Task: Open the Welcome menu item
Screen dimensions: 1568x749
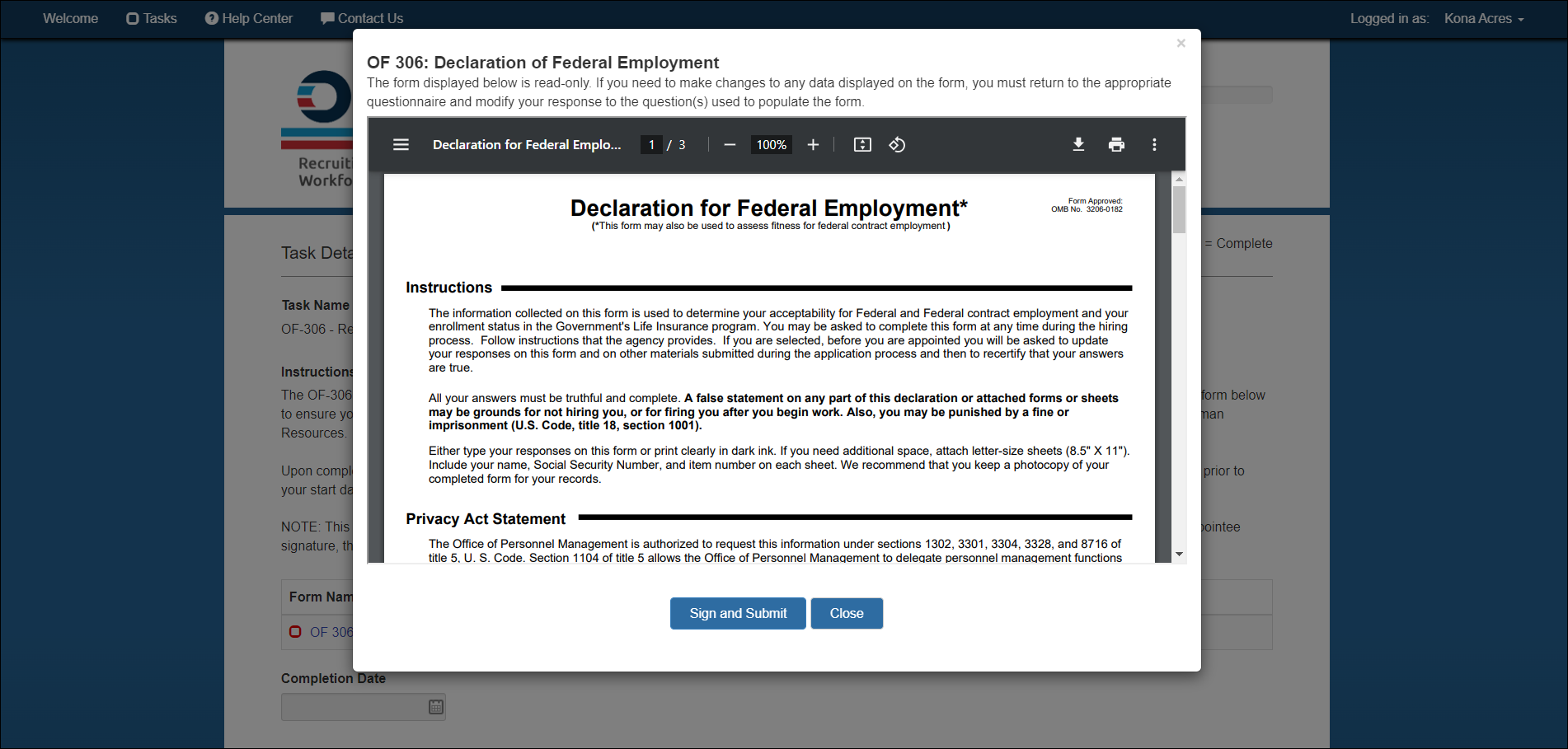Action: coord(71,18)
